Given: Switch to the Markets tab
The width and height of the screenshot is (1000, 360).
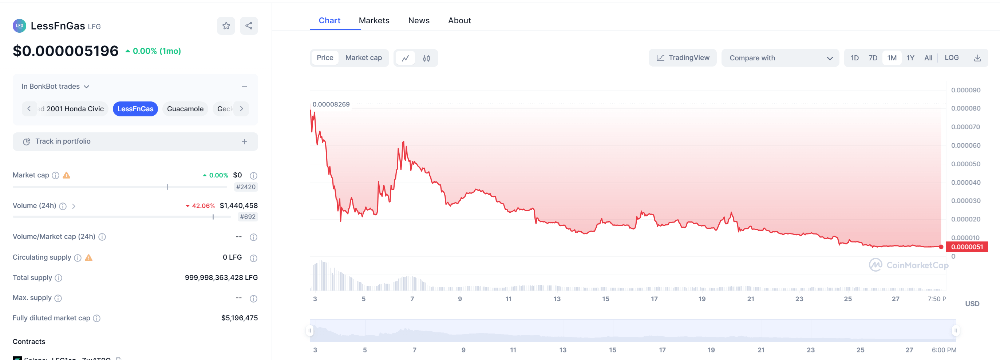Looking at the screenshot, I should pos(374,20).
